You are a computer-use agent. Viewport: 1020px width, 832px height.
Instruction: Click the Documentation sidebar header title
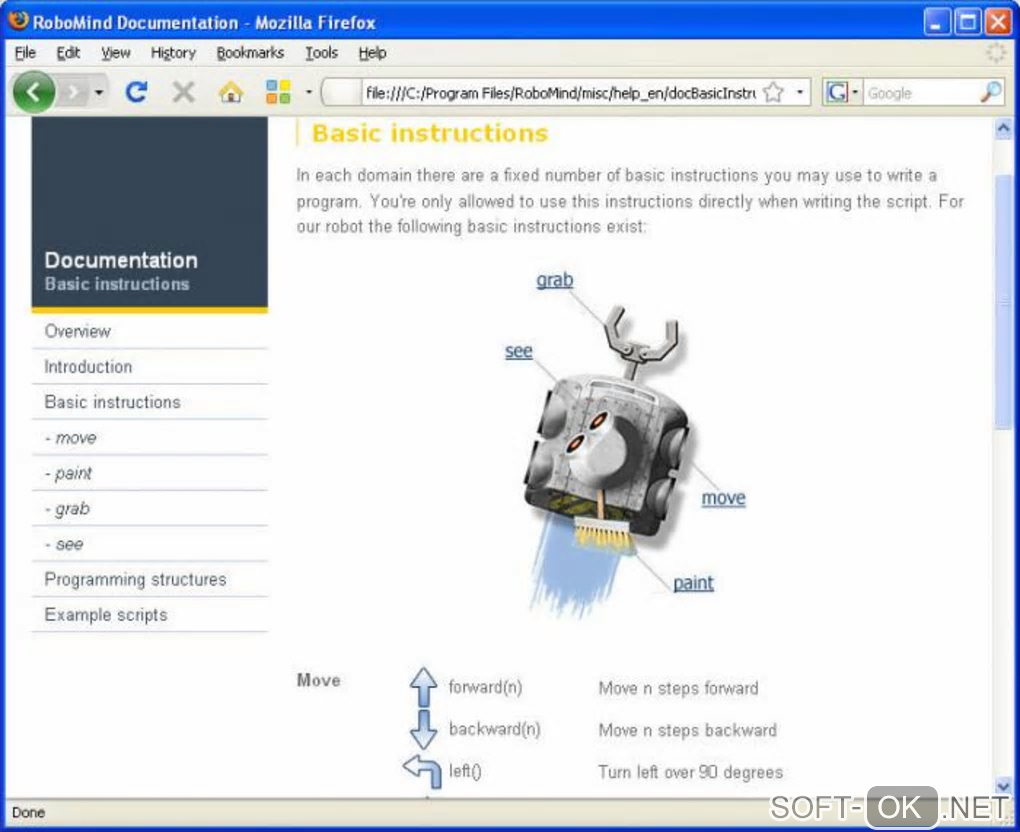point(121,260)
